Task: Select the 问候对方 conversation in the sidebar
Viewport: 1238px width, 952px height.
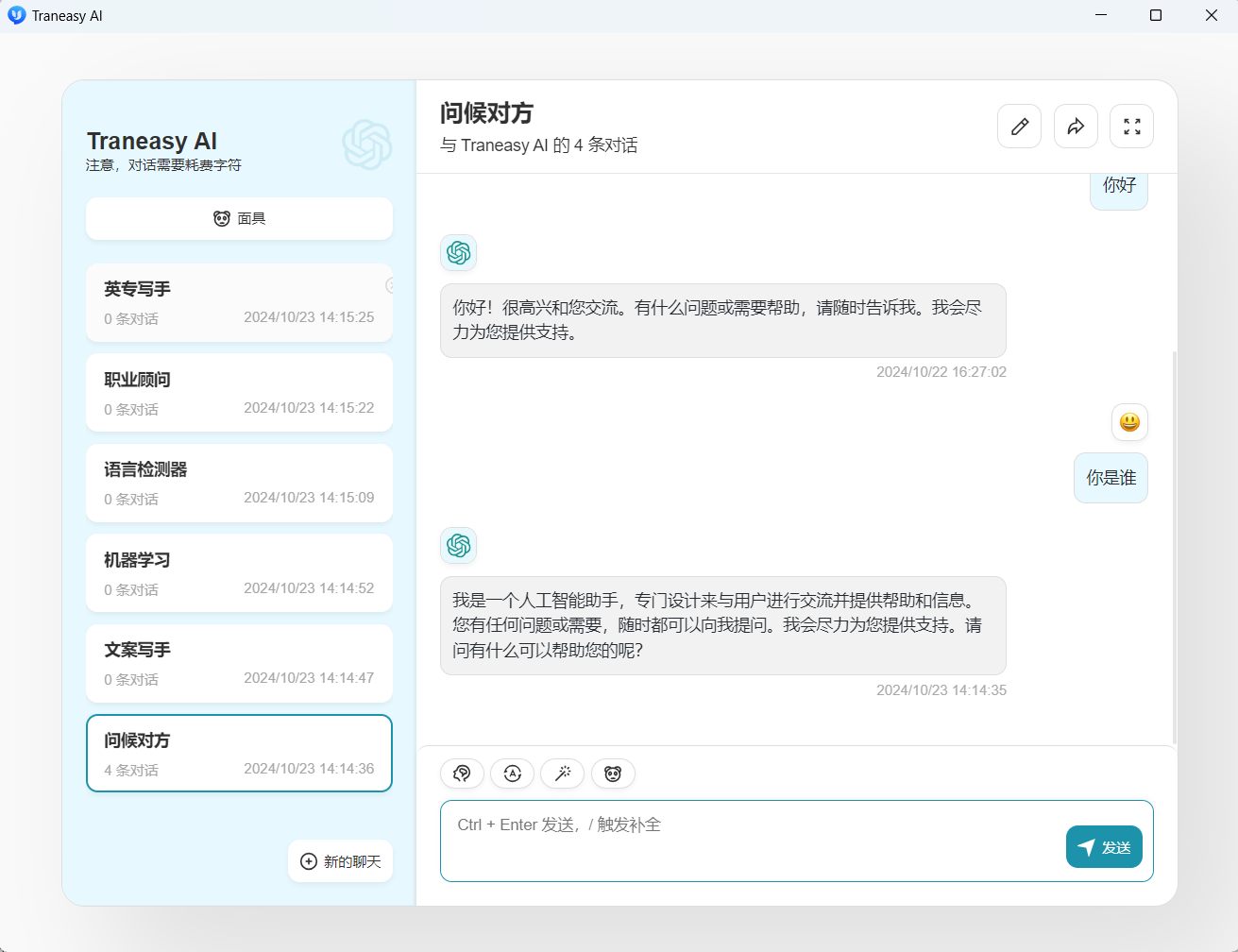Action: [239, 753]
